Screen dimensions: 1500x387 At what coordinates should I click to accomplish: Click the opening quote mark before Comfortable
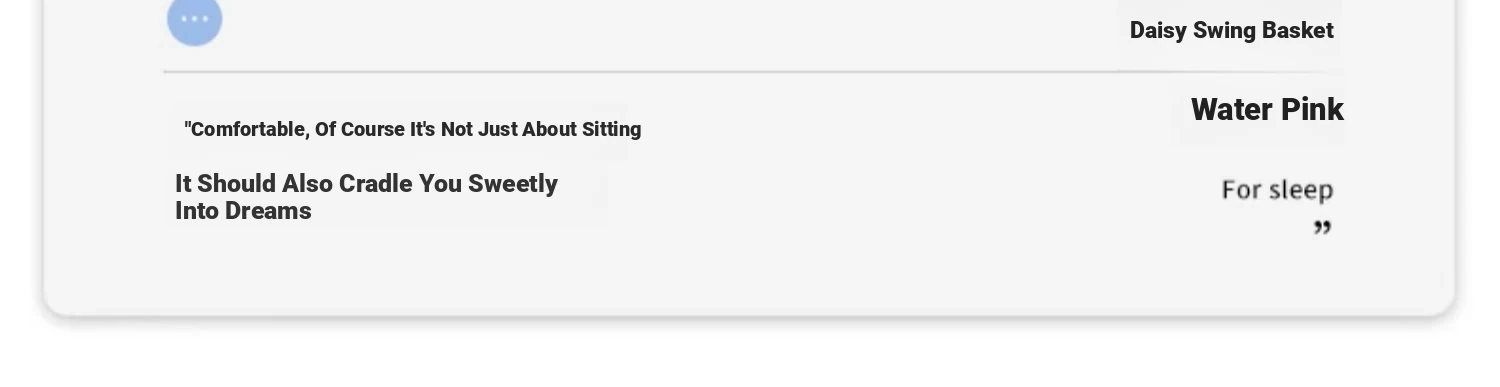(x=187, y=125)
